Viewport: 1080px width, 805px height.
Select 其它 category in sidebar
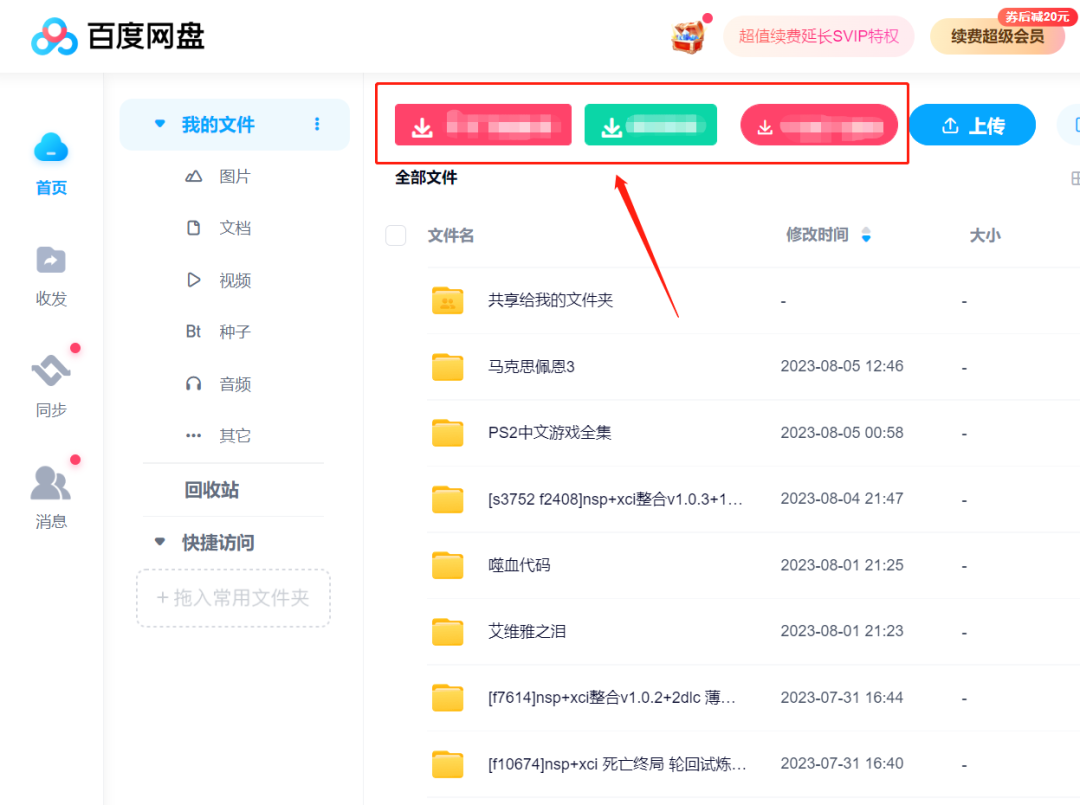point(235,436)
